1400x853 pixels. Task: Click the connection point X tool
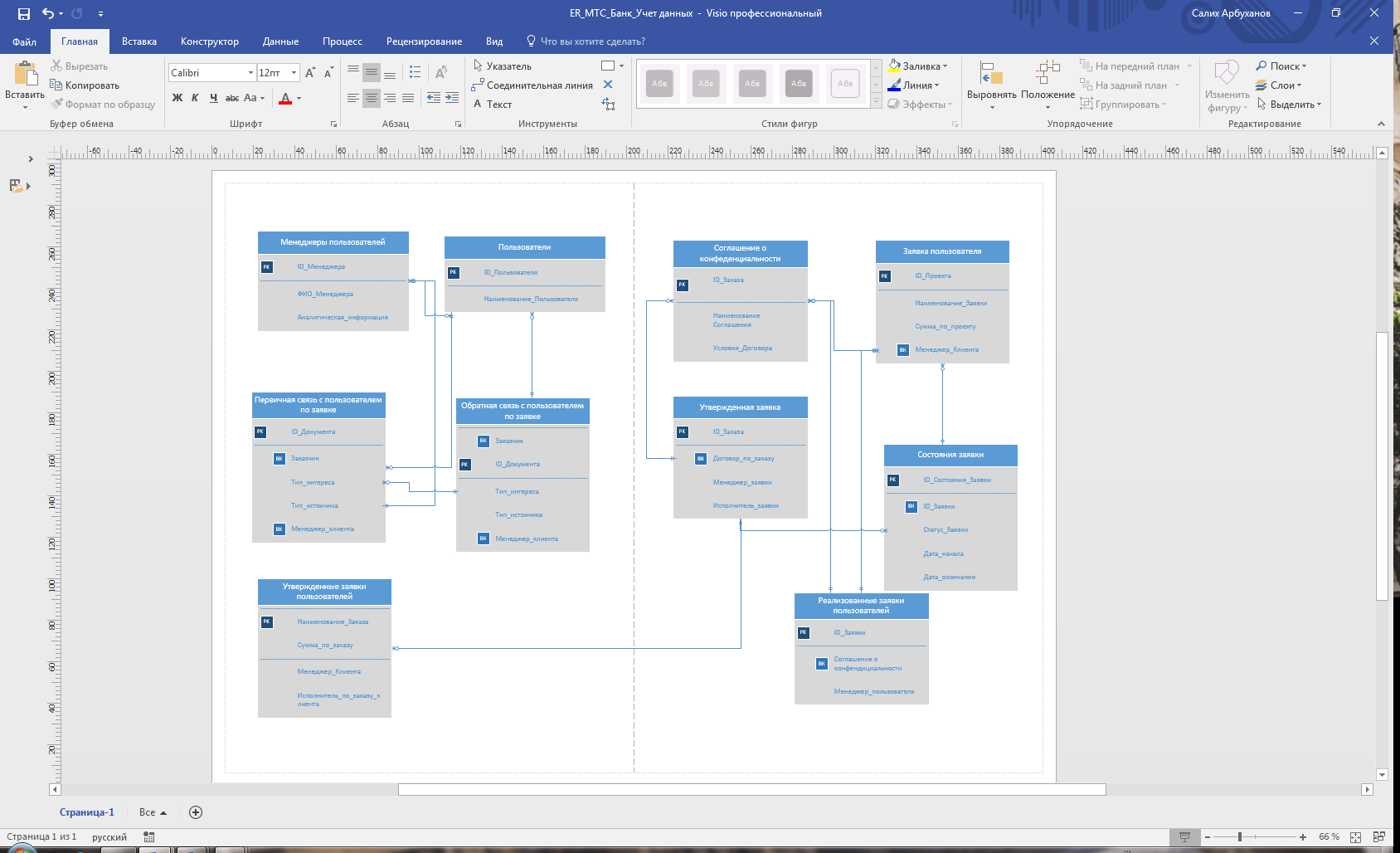[608, 85]
